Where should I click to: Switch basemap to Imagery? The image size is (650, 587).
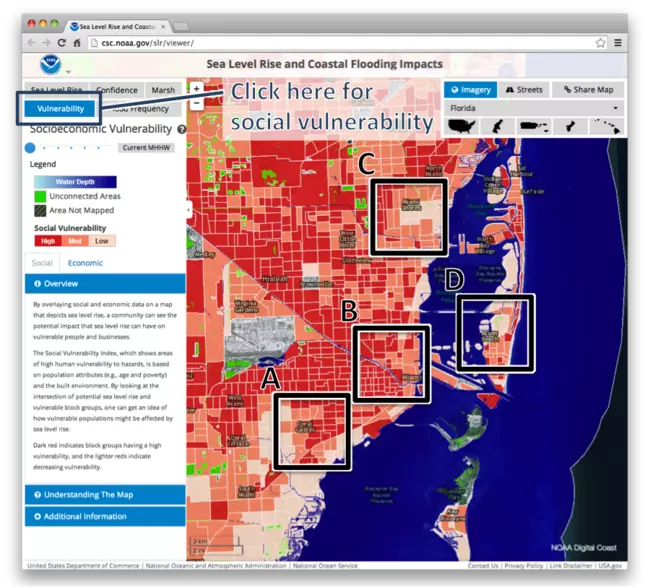(x=470, y=90)
